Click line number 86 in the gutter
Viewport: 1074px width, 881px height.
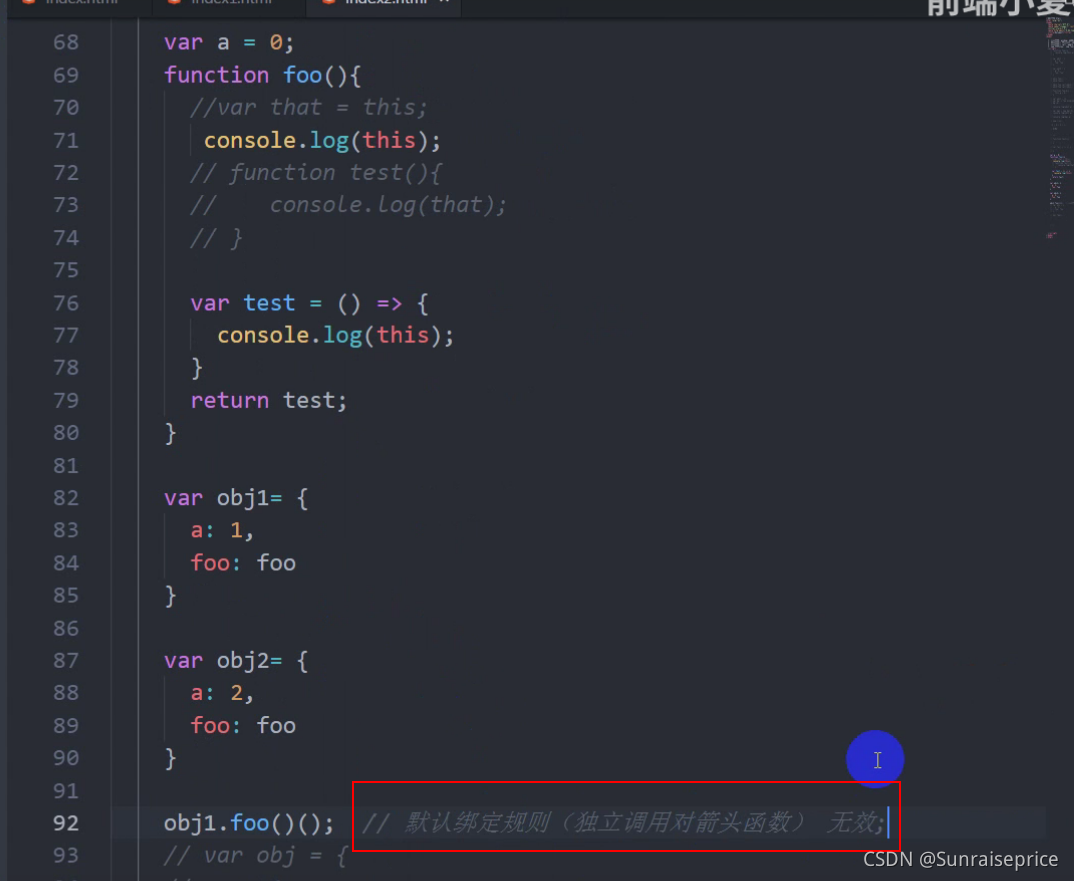coord(66,628)
